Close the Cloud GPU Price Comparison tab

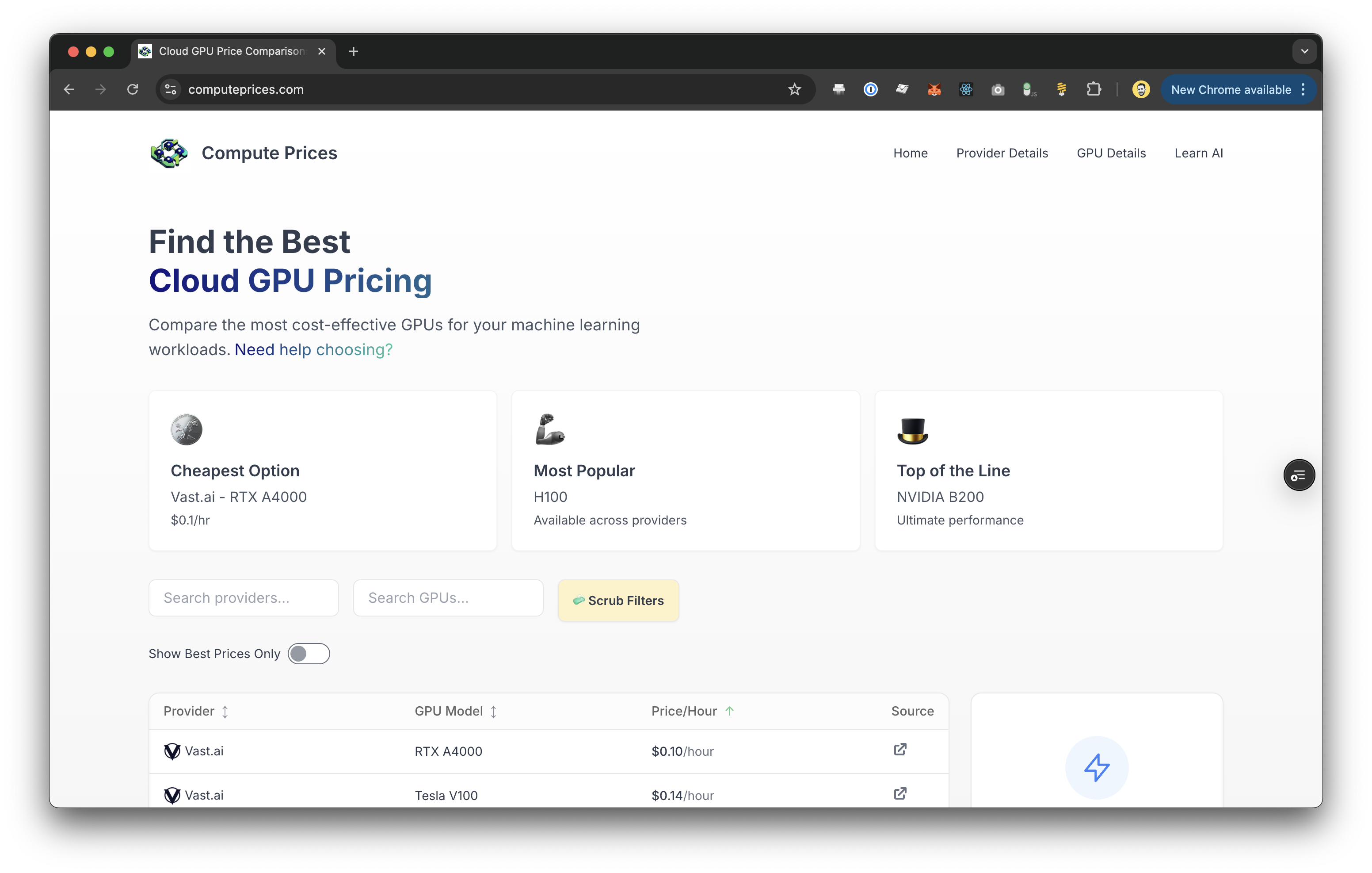pos(322,51)
